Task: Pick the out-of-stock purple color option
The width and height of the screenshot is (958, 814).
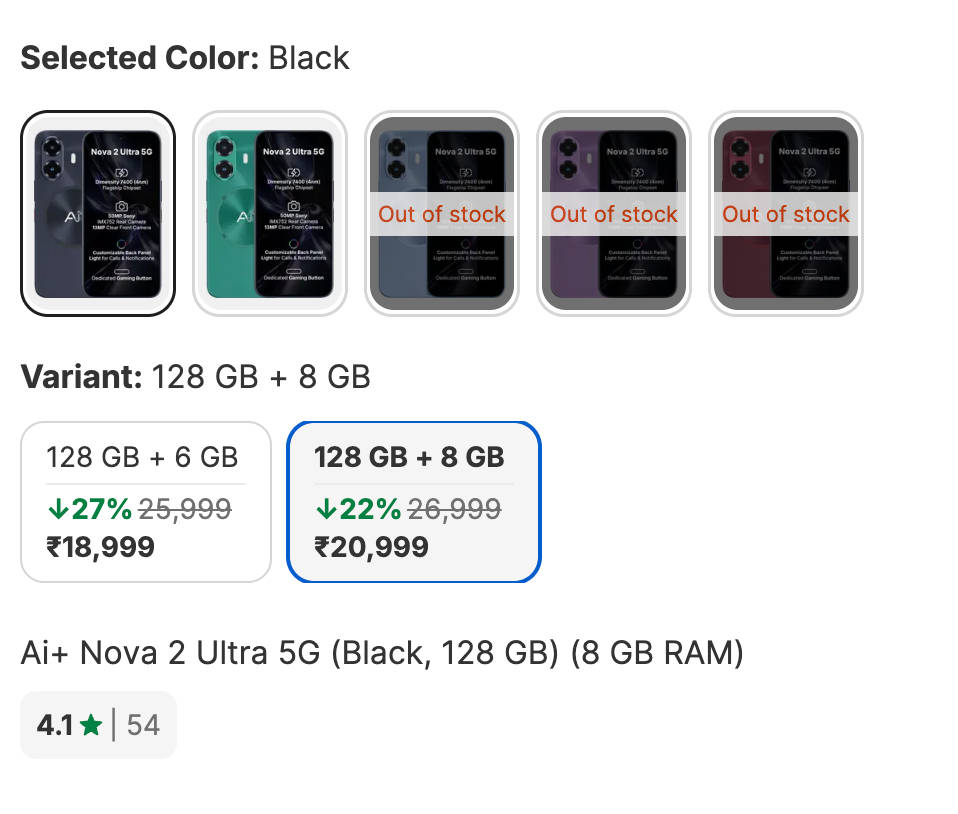Action: 614,214
